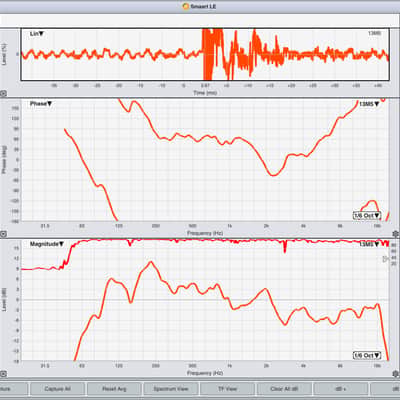Image resolution: width=400 pixels, height=400 pixels.
Task: Click the Capture All button
Action: click(57, 389)
